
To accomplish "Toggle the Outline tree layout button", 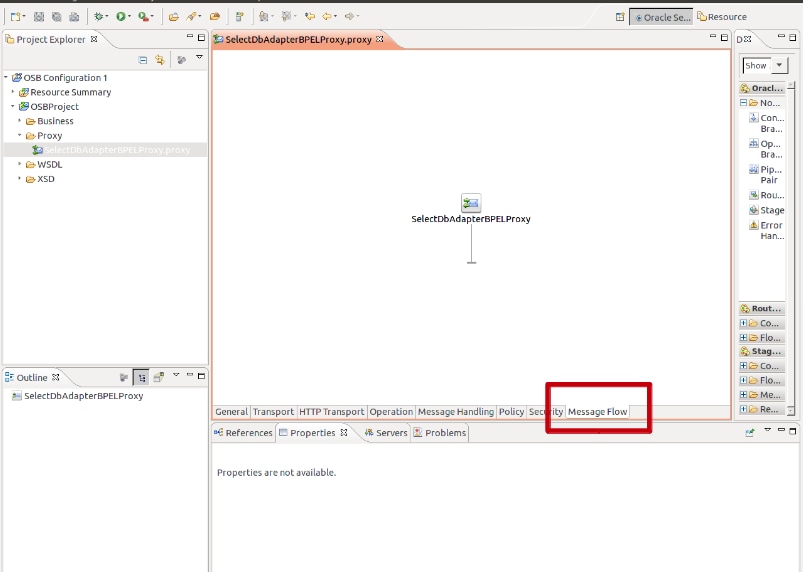I will pyautogui.click(x=141, y=377).
